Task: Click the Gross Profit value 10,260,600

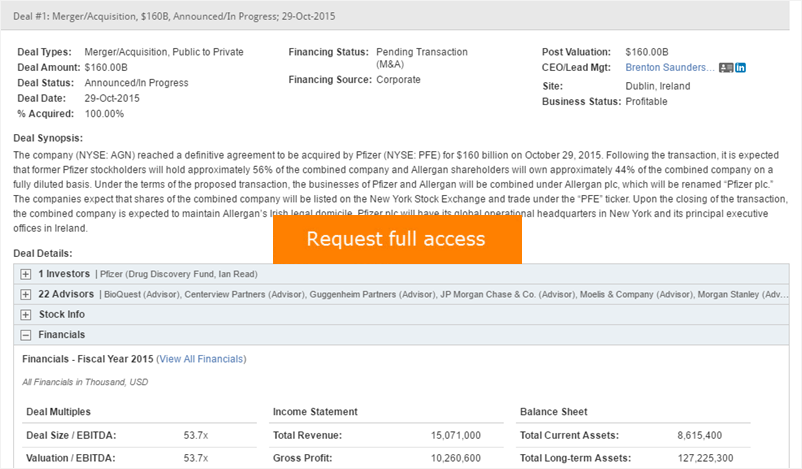Action: click(456, 458)
